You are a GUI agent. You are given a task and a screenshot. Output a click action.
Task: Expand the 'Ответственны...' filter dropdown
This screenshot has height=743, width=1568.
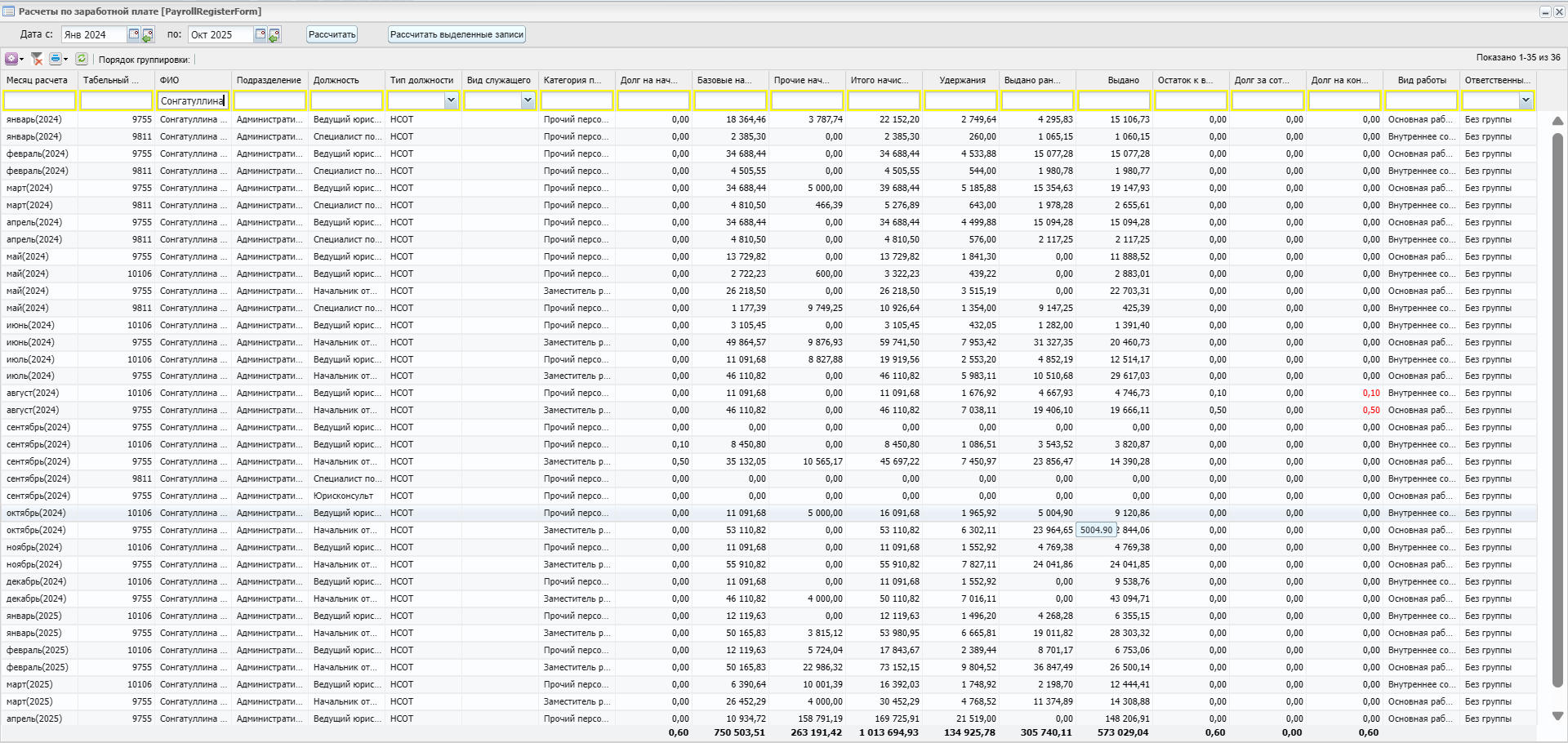click(x=1526, y=100)
